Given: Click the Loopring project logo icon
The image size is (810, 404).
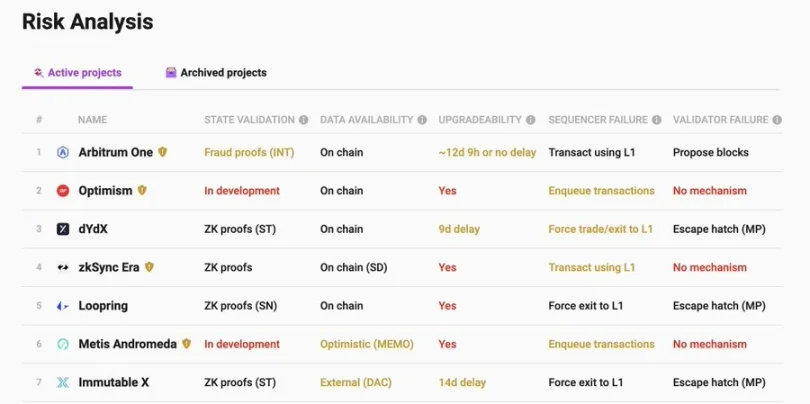Looking at the screenshot, I should 63,306.
